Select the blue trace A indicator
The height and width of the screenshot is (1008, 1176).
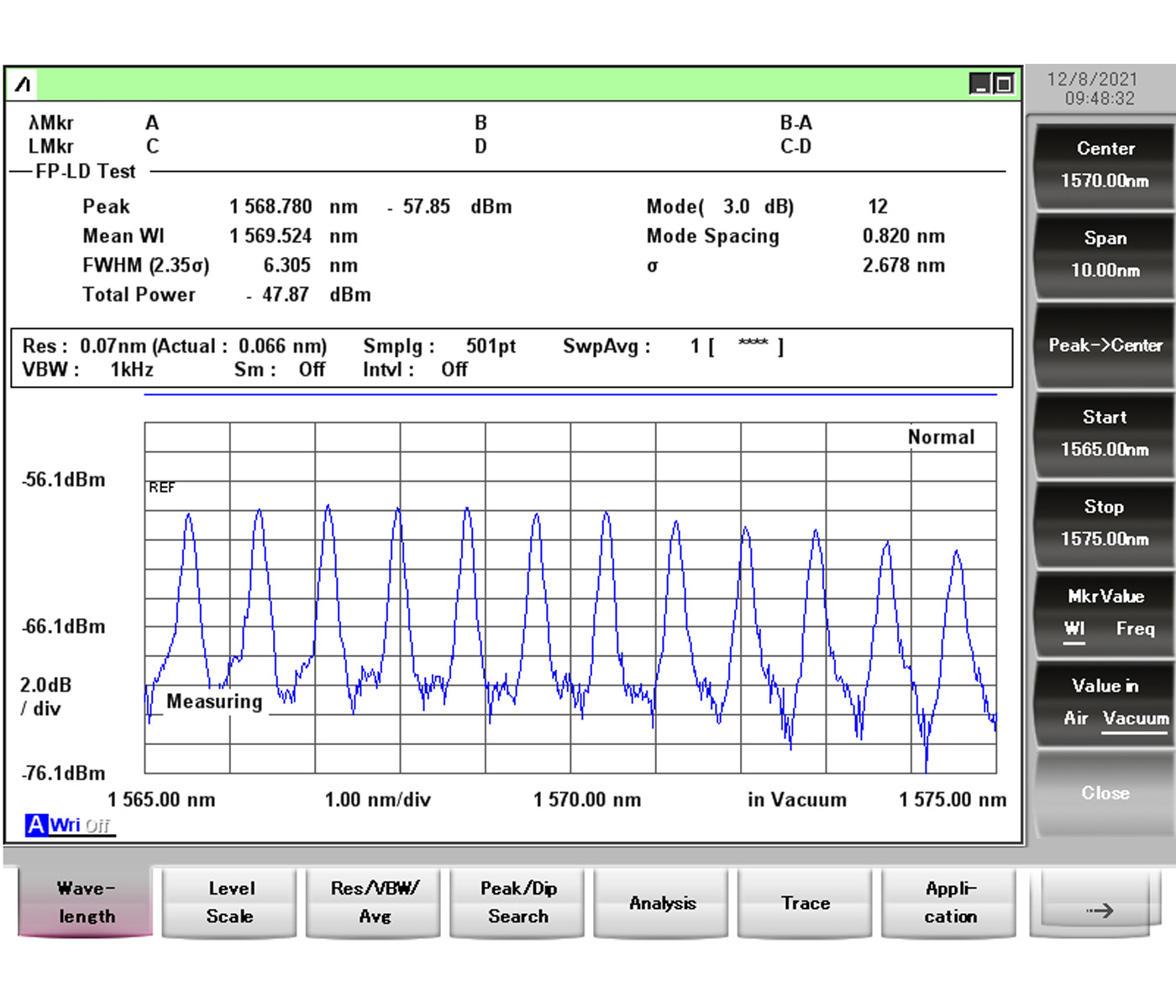[x=35, y=825]
